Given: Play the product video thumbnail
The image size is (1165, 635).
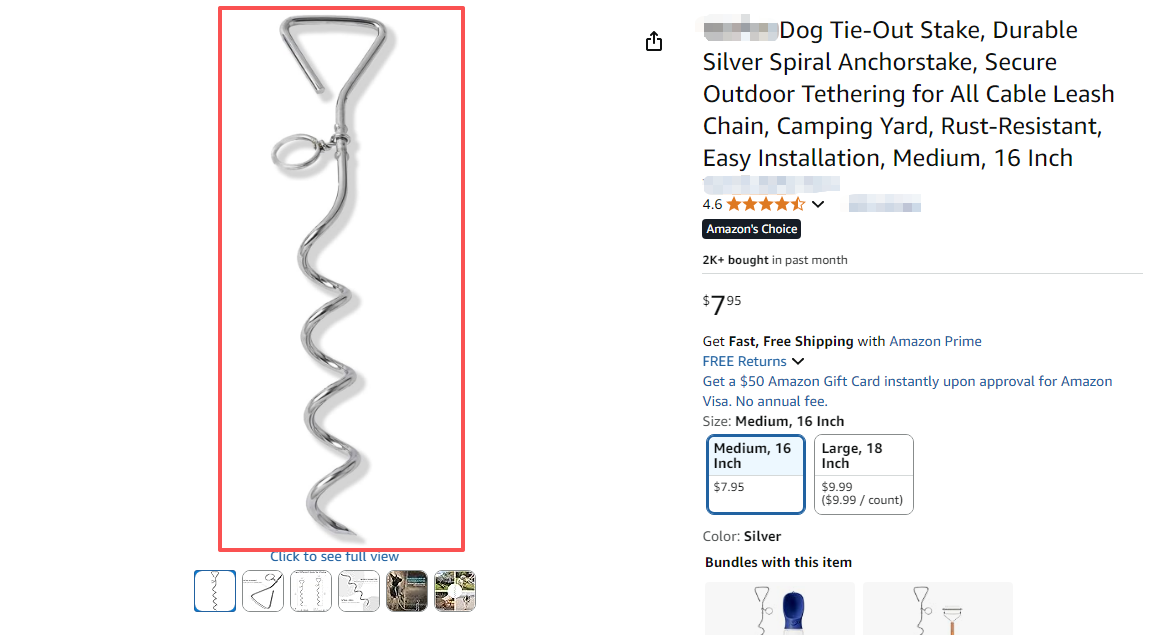Looking at the screenshot, I should pyautogui.click(x=455, y=591).
